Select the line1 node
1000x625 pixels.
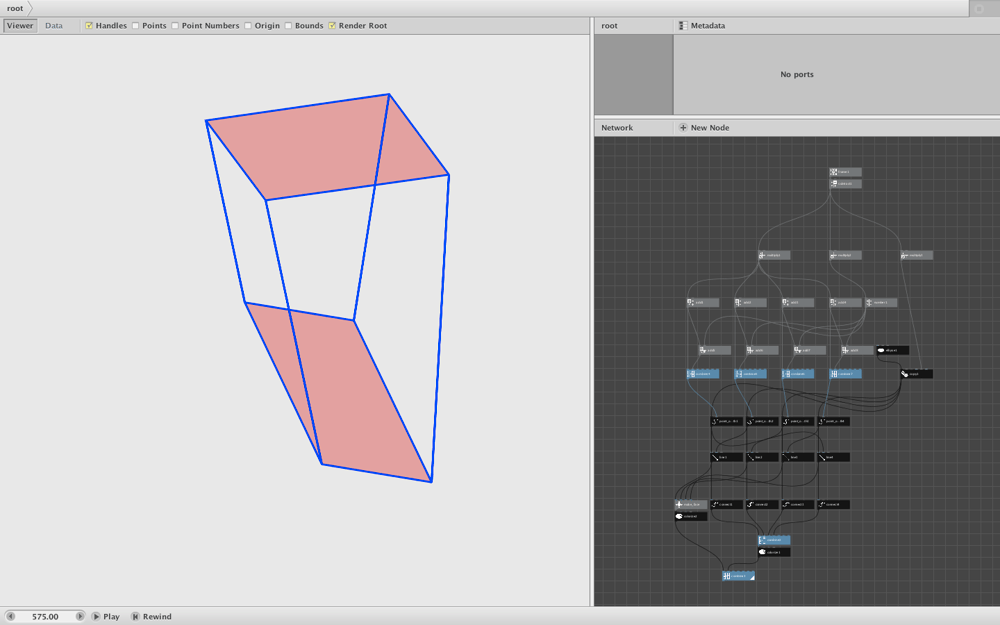[x=727, y=457]
